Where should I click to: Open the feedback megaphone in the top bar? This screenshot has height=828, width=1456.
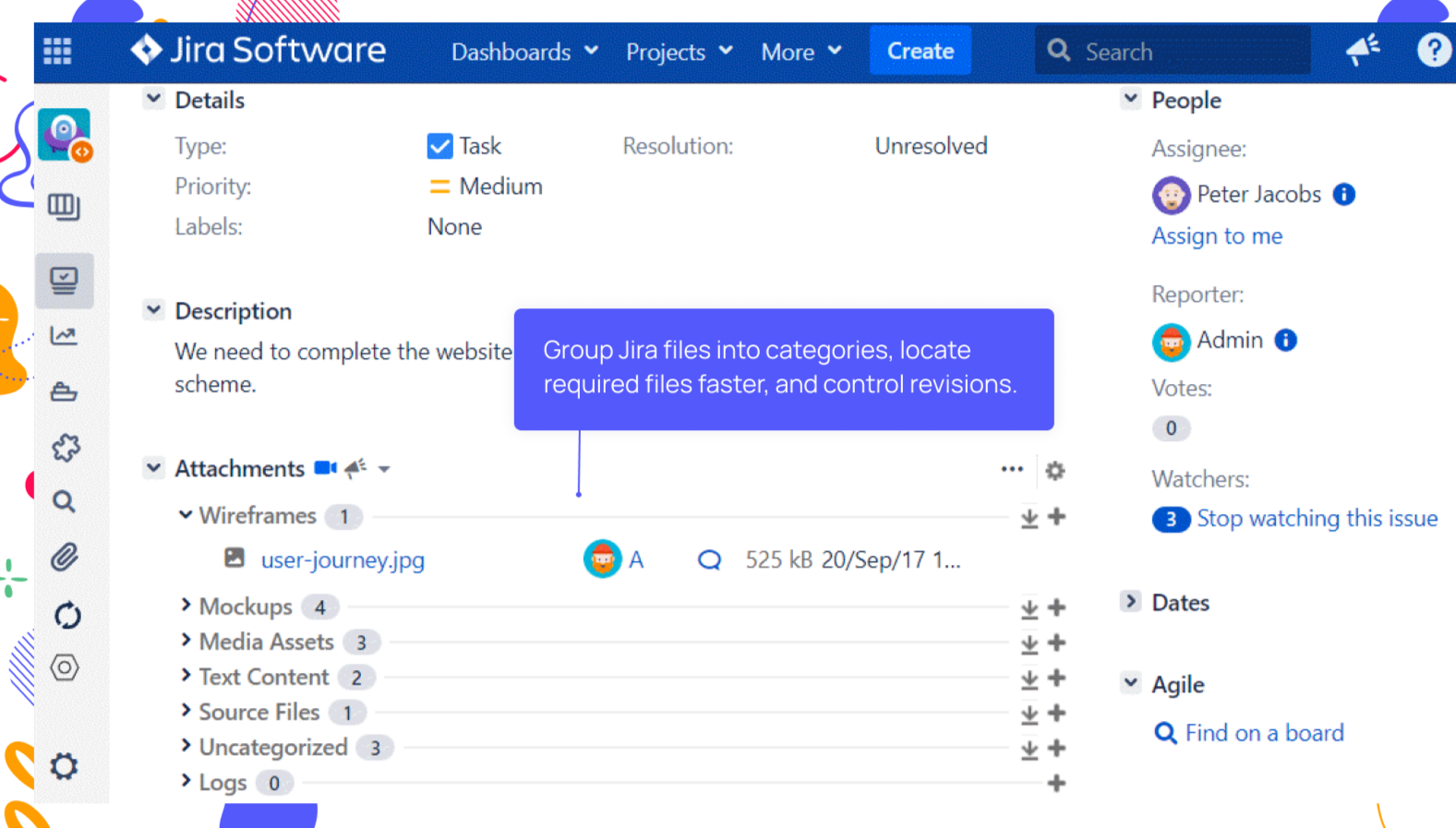[x=1363, y=50]
